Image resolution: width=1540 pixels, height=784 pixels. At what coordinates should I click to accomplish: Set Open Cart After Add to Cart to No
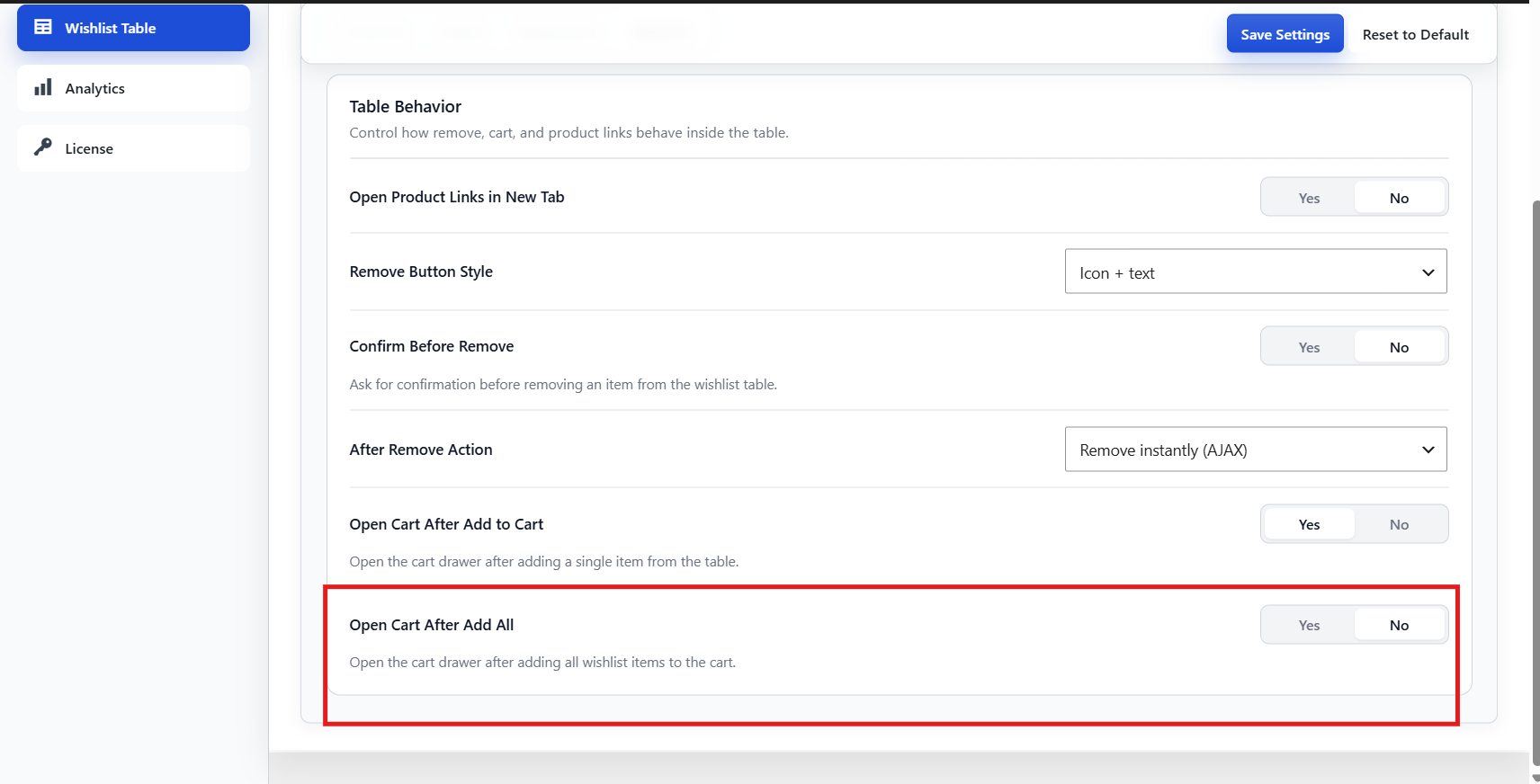click(x=1399, y=524)
